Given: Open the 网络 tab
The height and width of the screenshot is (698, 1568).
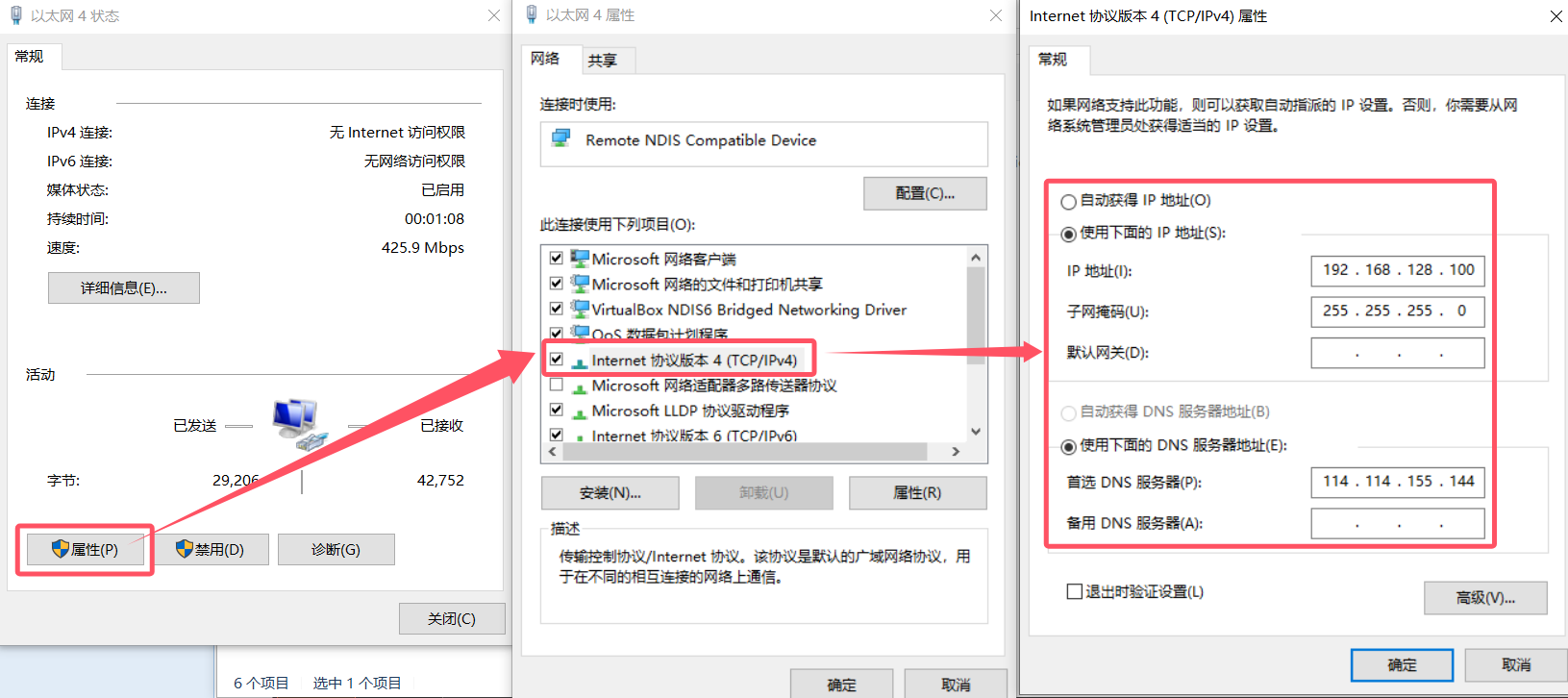Looking at the screenshot, I should 545,59.
